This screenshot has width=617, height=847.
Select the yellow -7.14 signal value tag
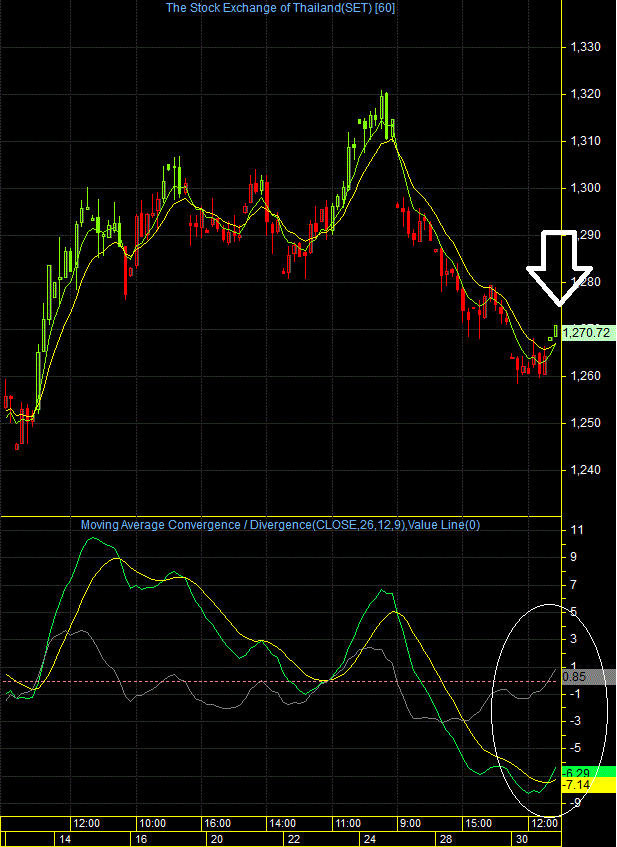[589, 785]
